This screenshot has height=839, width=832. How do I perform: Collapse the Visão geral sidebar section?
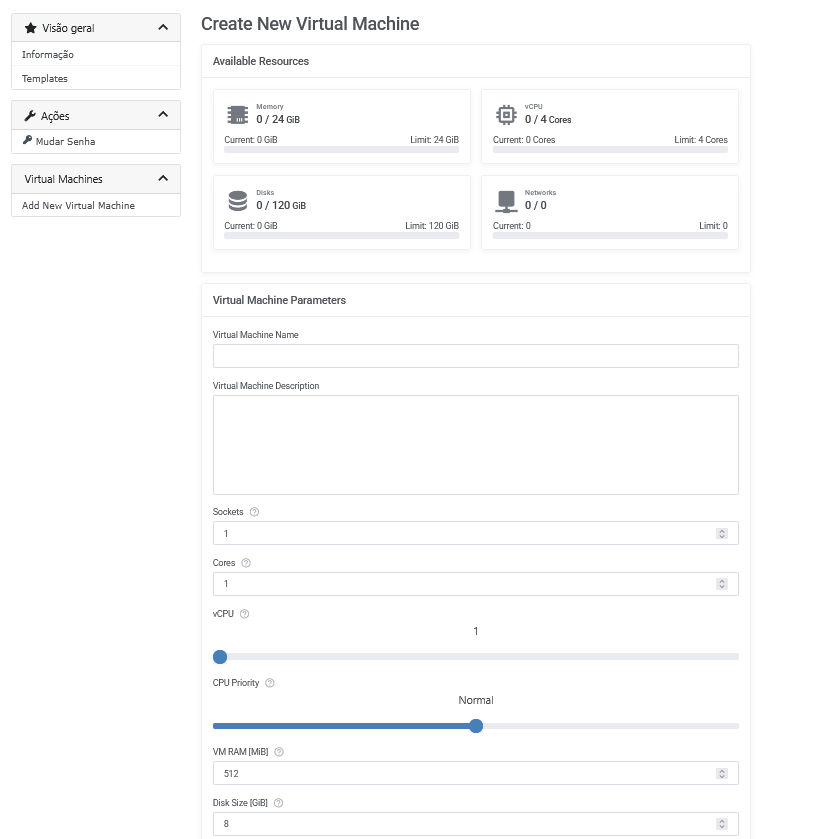click(x=163, y=28)
